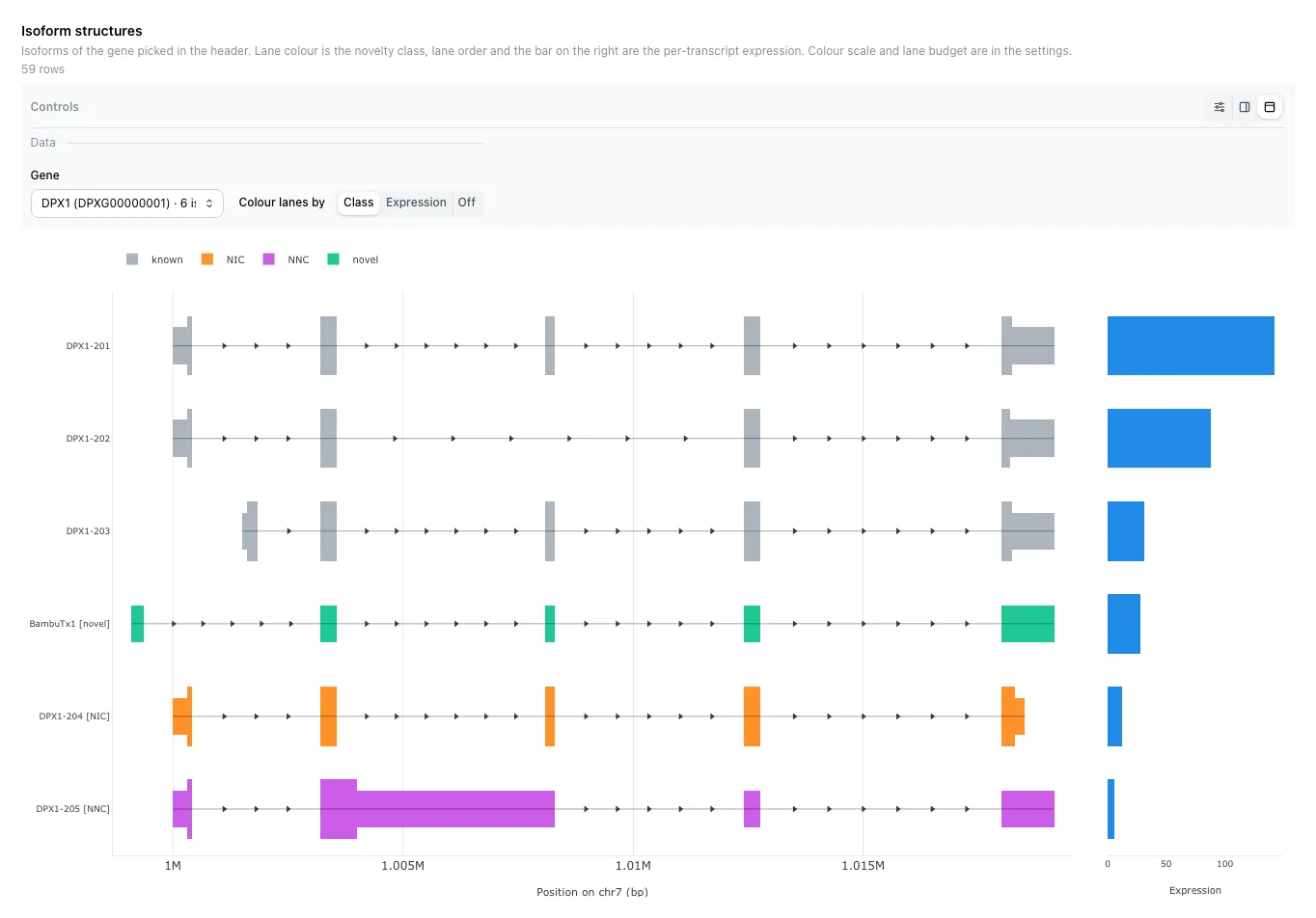Click the 1.01M axis tick label

click(x=633, y=866)
